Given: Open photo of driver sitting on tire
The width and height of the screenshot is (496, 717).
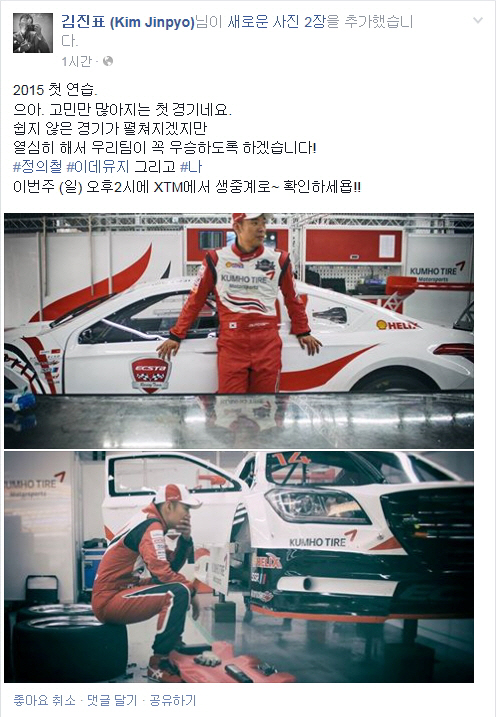Looking at the screenshot, I should [x=239, y=567].
